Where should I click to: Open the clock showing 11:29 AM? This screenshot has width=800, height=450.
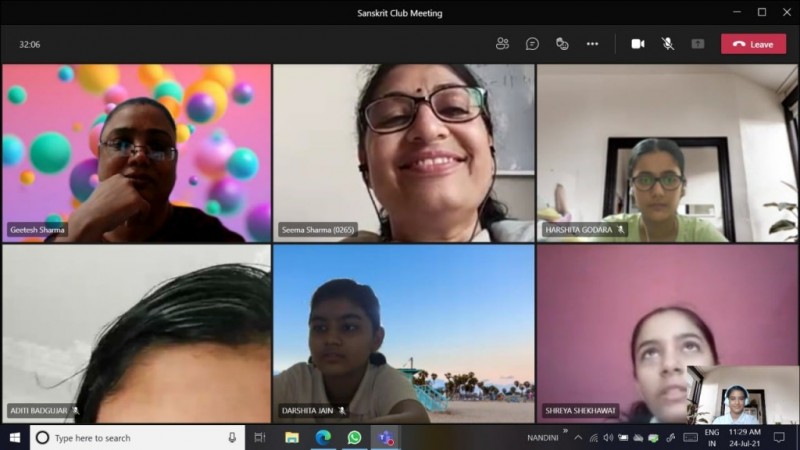(744, 438)
